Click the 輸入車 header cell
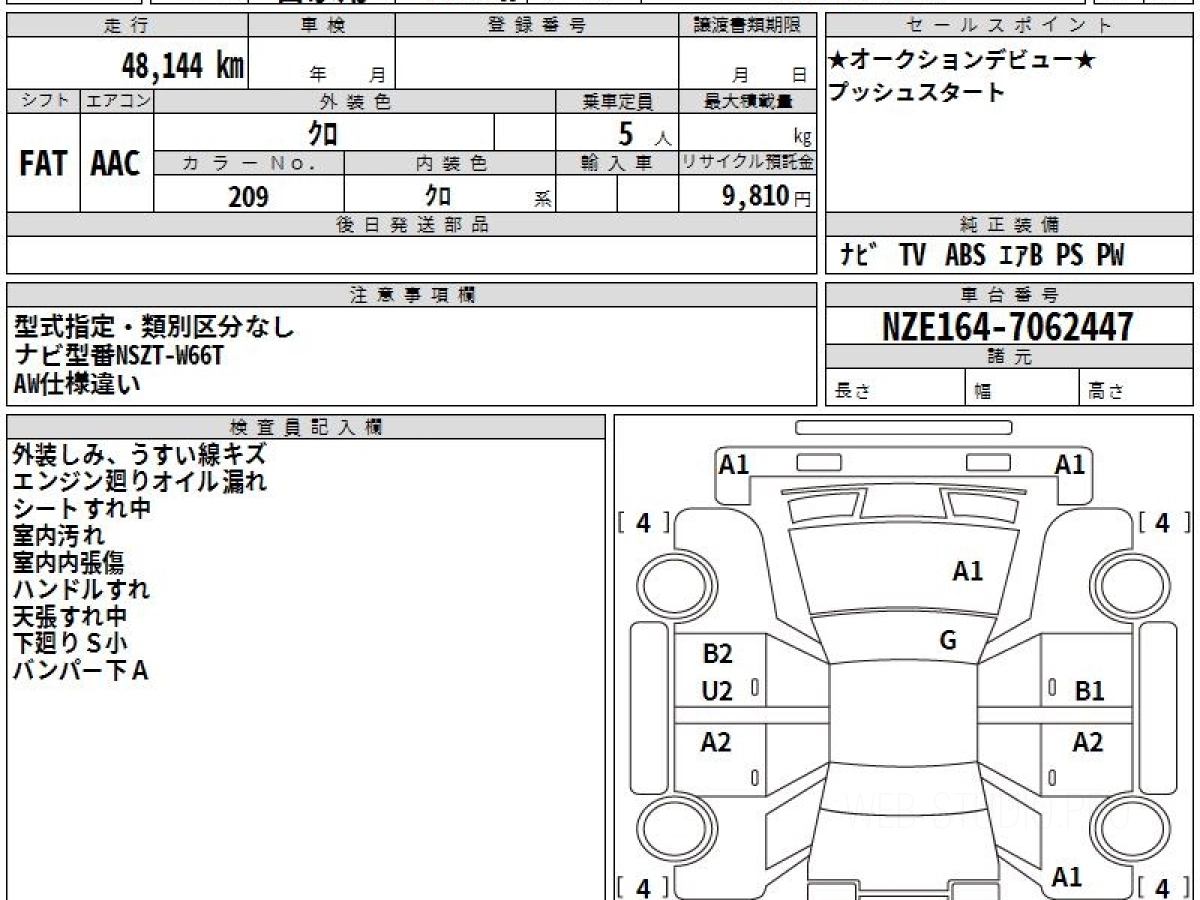This screenshot has width=1200, height=900. 617,163
